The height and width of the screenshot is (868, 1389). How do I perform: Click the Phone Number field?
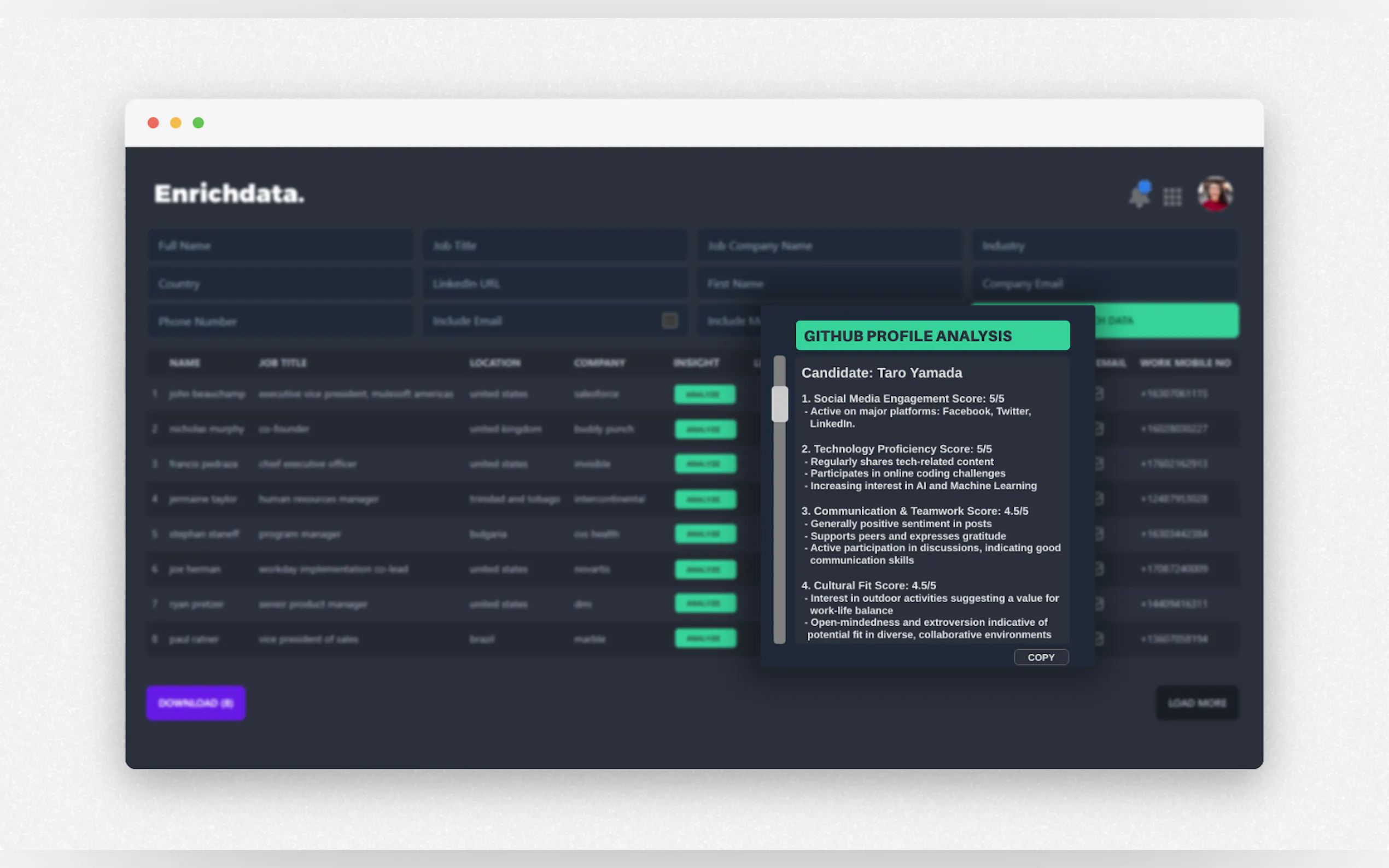click(280, 321)
